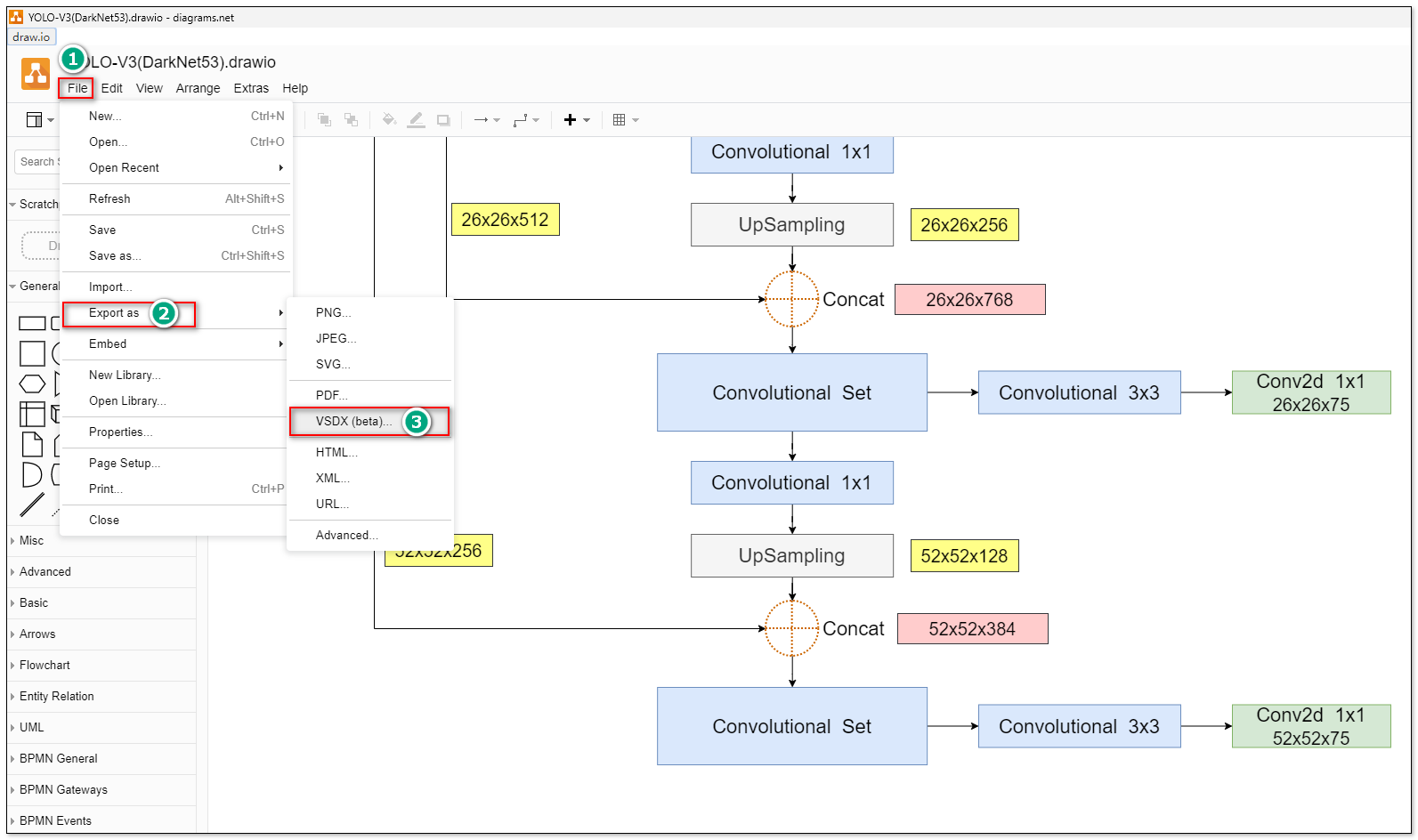Viewport: 1418px width, 840px height.
Task: Click the To Back arrange icon
Action: [x=352, y=119]
